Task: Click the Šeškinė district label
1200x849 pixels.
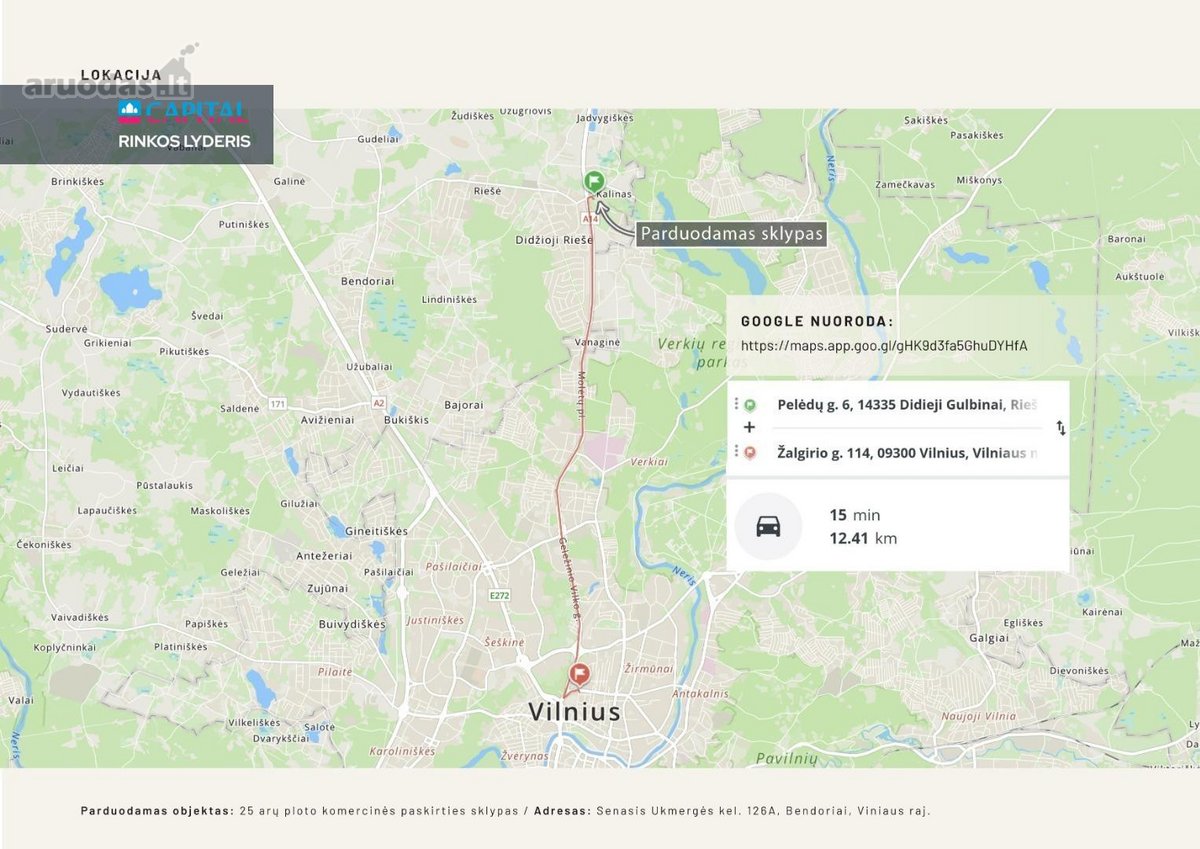Action: click(504, 641)
